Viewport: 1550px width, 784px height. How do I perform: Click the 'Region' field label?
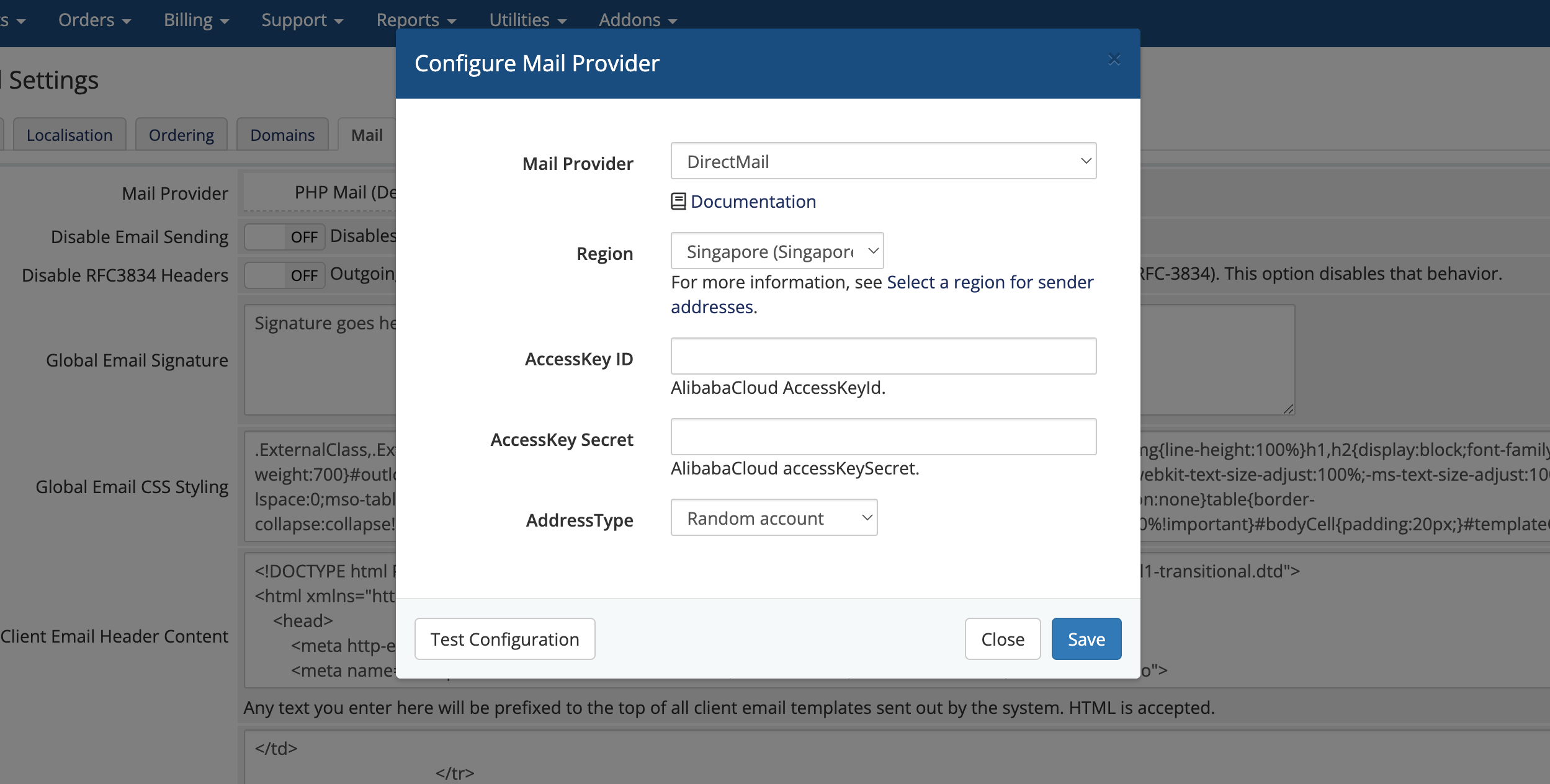tap(605, 254)
